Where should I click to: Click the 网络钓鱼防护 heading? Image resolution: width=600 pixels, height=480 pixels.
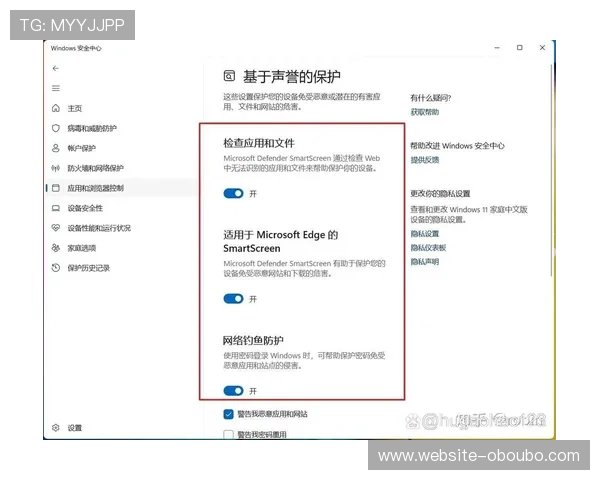253,340
